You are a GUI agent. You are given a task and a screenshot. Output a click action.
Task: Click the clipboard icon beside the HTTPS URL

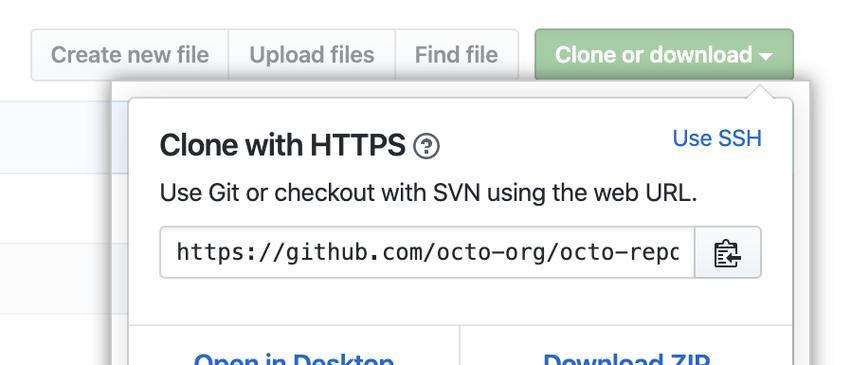click(727, 253)
